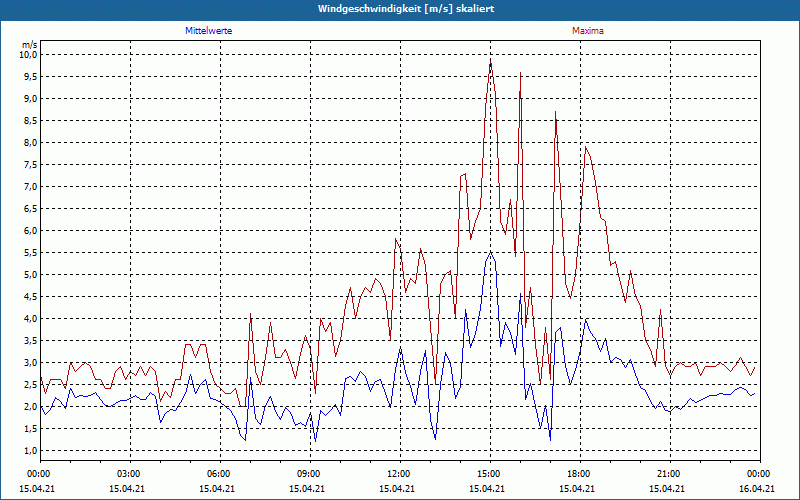This screenshot has width=800, height=500.
Task: Click the Mittelwerte legend label
Action: 208,31
